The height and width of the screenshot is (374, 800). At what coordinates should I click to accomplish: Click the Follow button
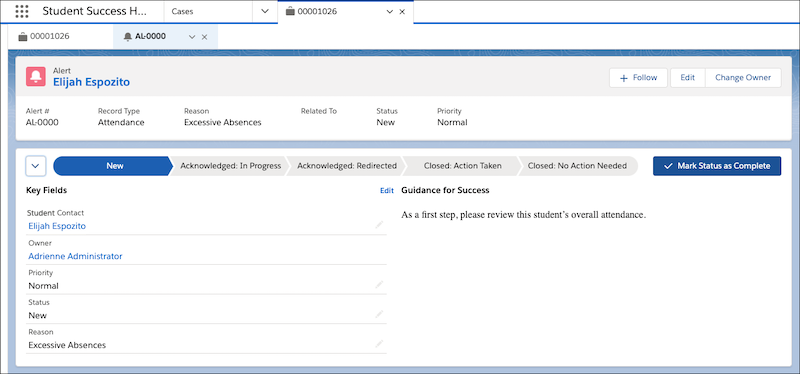point(638,78)
